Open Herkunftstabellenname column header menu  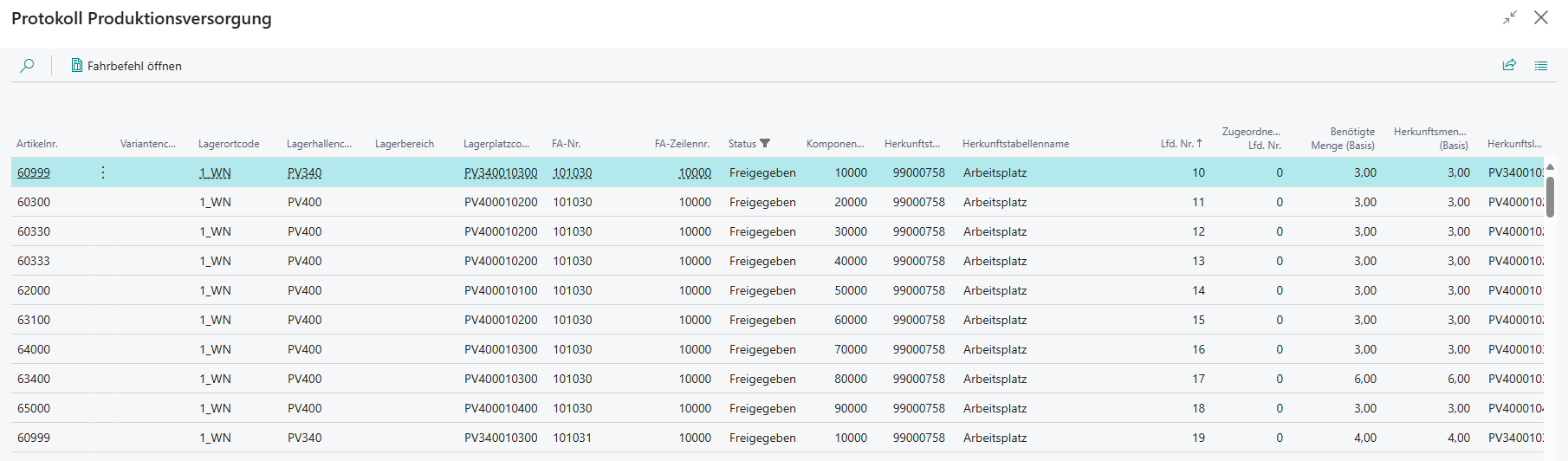click(x=1015, y=144)
